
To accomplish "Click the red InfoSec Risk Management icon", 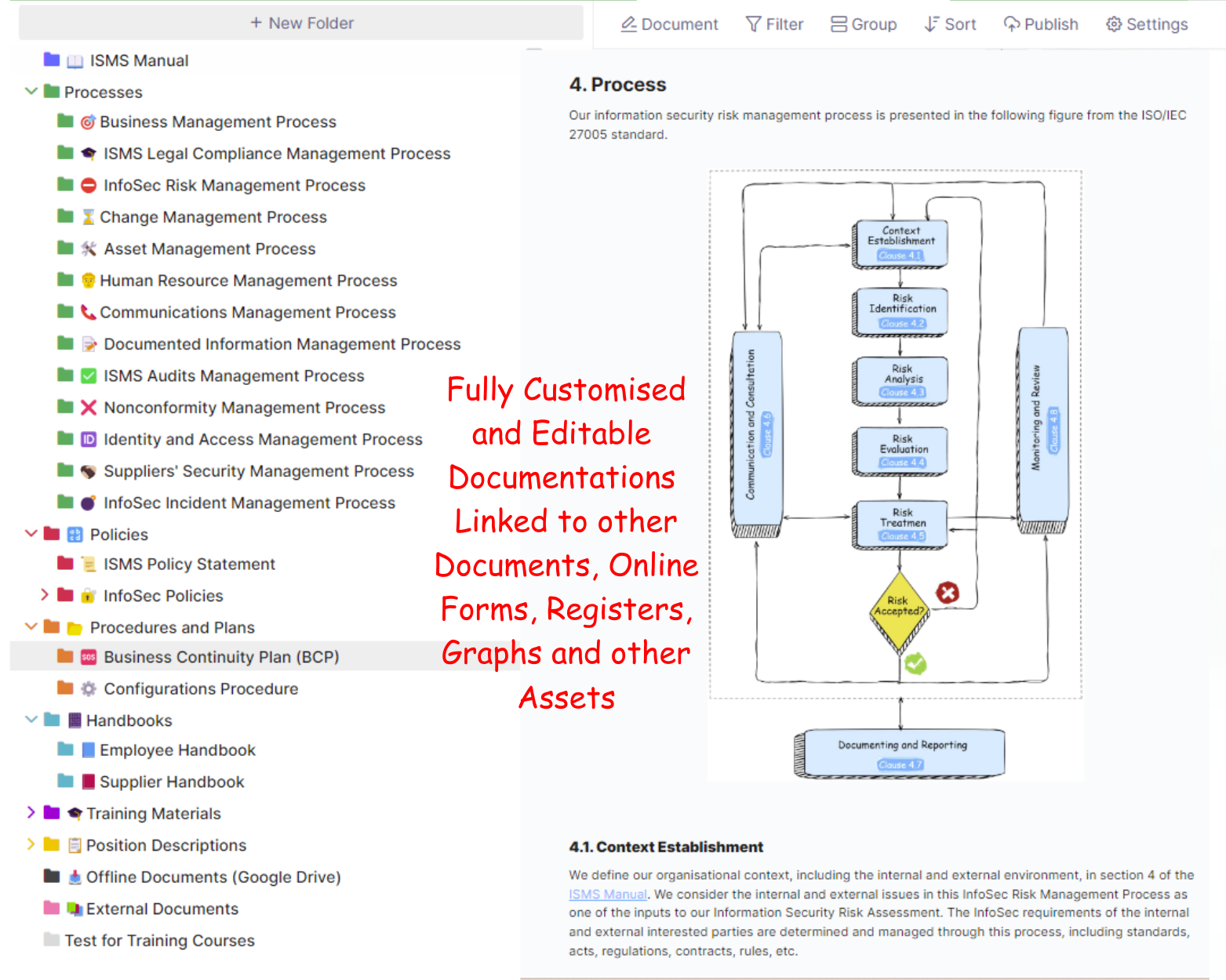I will click(x=89, y=186).
